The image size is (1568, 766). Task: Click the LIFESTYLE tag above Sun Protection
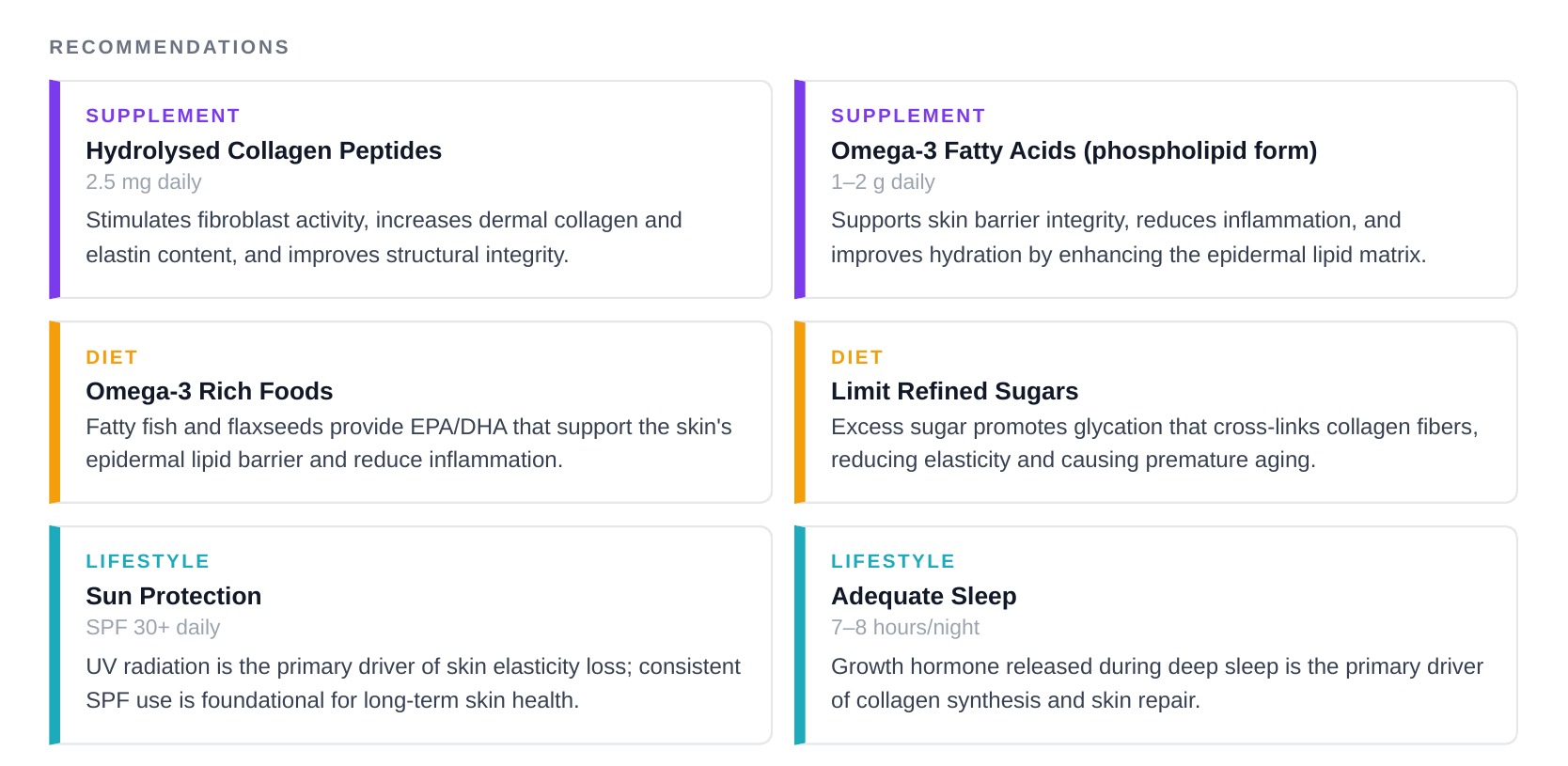pyautogui.click(x=148, y=561)
